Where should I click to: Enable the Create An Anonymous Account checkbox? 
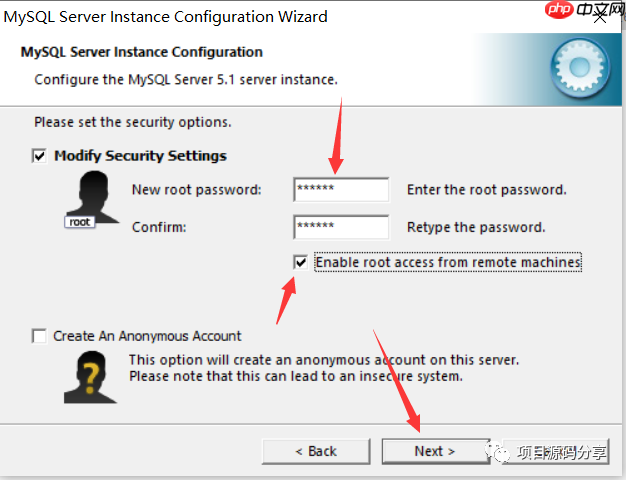tap(39, 336)
